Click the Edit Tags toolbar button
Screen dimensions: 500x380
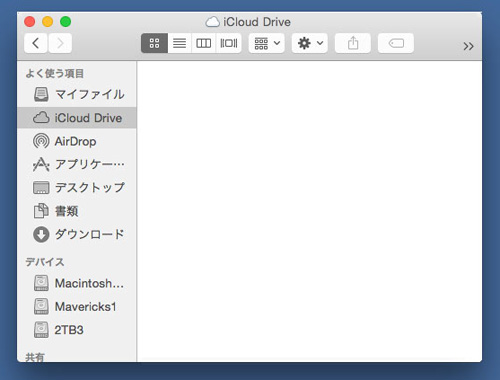coord(396,43)
